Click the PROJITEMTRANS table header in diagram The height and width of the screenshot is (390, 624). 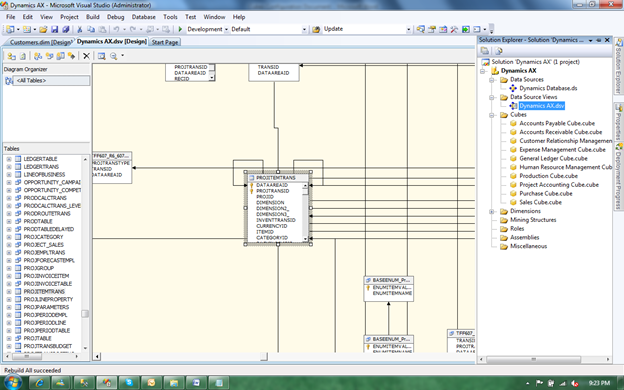coord(277,178)
